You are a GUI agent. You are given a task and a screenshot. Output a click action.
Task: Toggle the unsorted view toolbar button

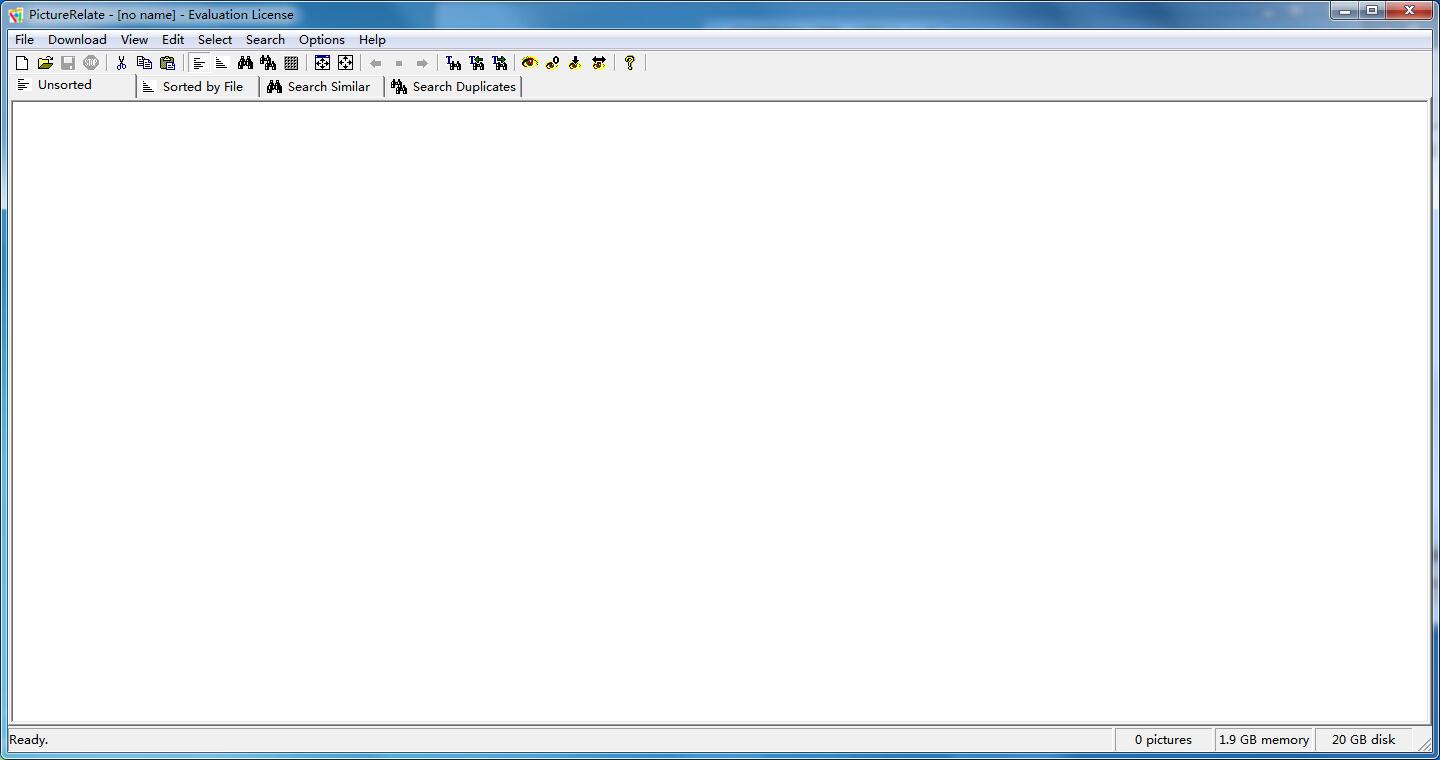[199, 63]
